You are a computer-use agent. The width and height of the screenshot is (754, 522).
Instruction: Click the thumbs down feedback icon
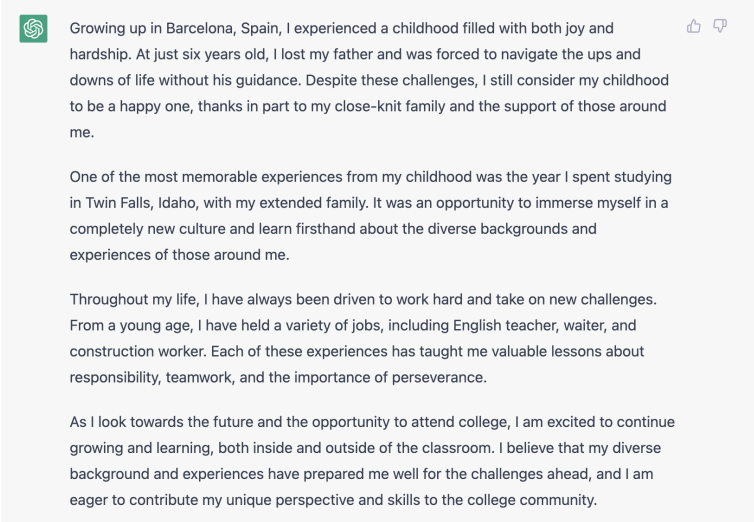(x=719, y=26)
